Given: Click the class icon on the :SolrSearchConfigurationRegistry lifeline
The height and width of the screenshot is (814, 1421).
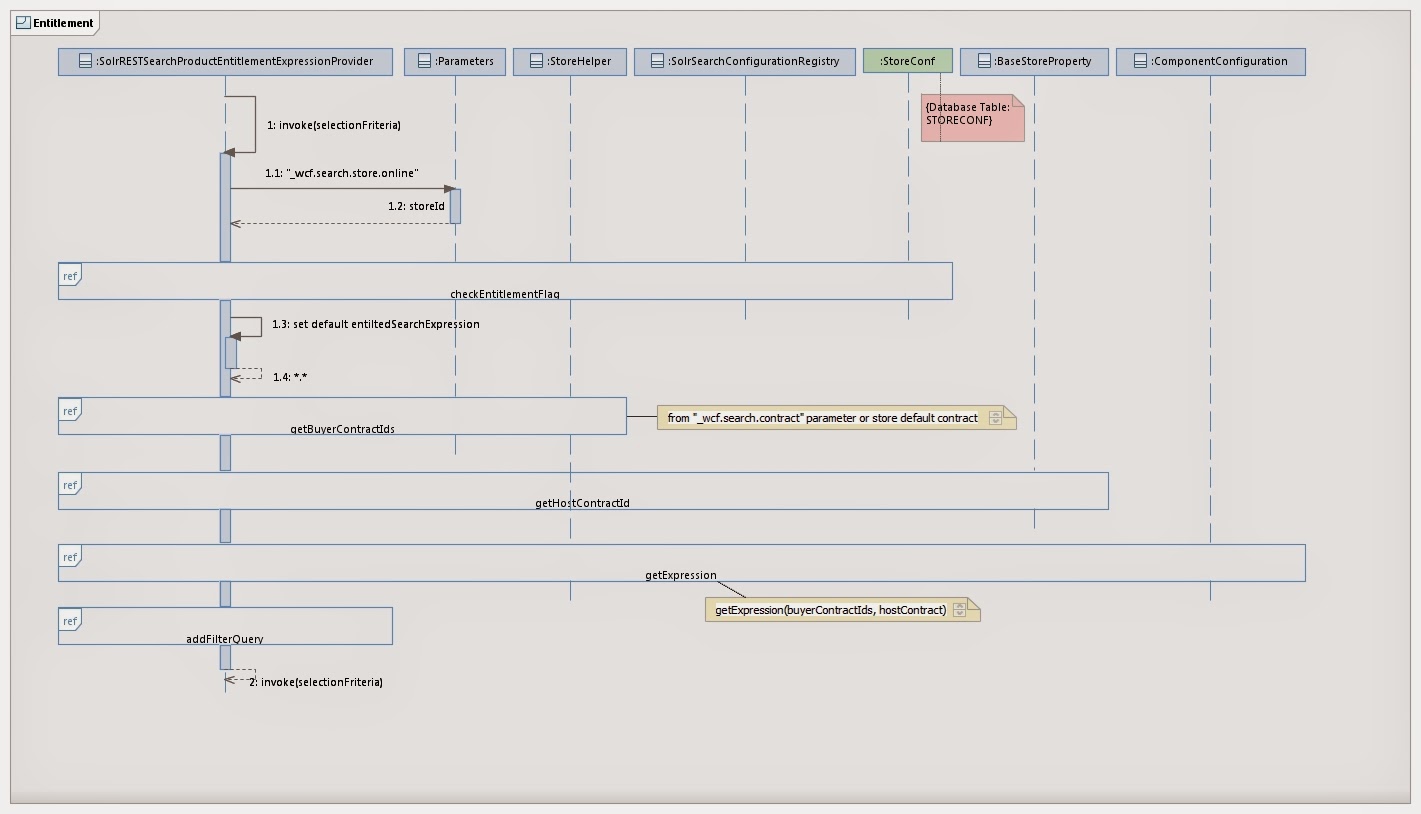Looking at the screenshot, I should [x=656, y=60].
